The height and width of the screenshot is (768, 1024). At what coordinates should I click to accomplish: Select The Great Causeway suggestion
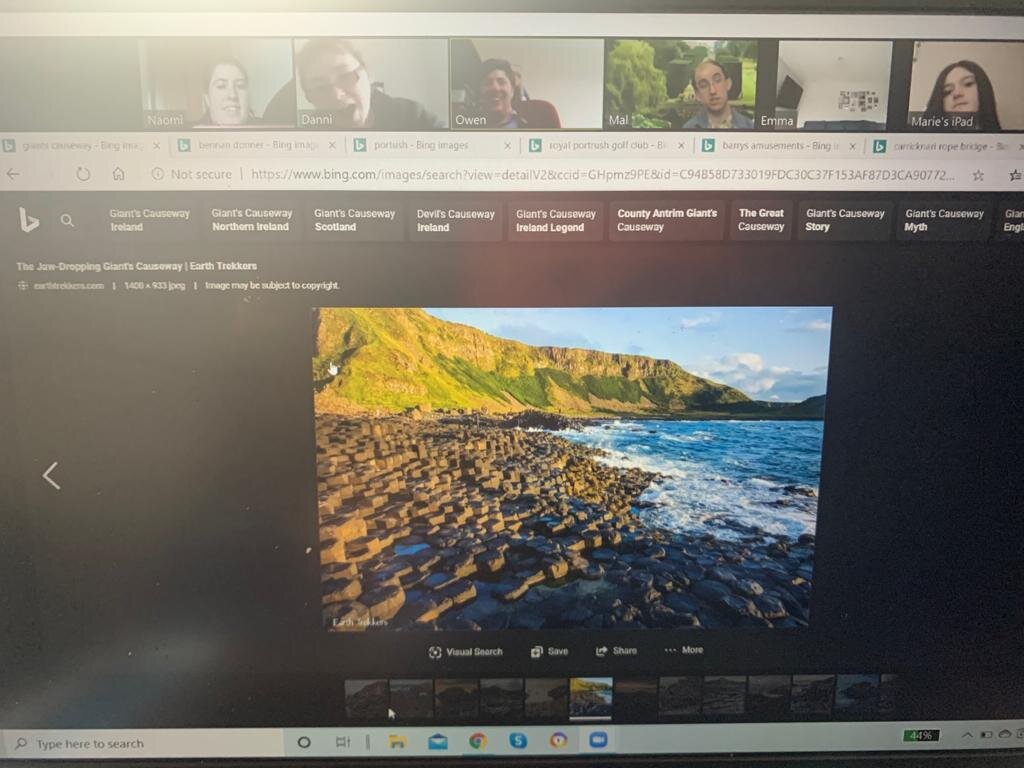click(x=761, y=220)
